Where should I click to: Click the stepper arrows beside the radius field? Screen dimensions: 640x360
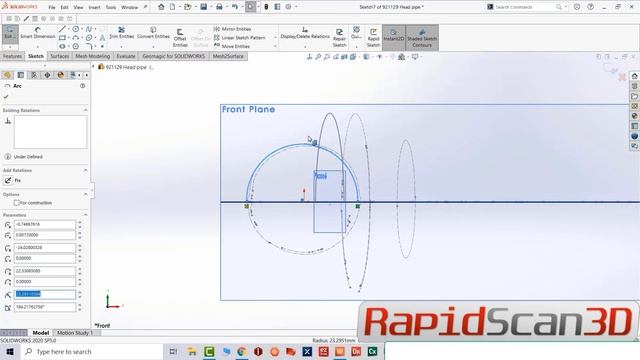point(80,294)
